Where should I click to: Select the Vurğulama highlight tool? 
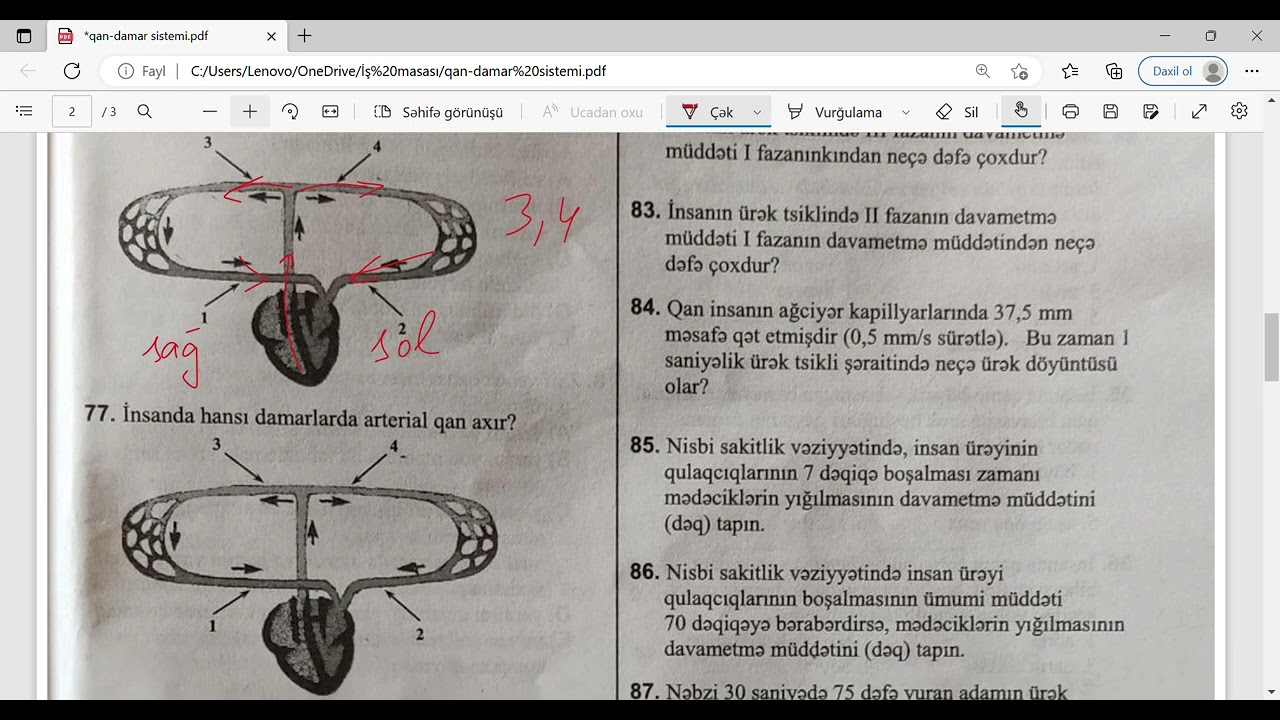tap(835, 112)
